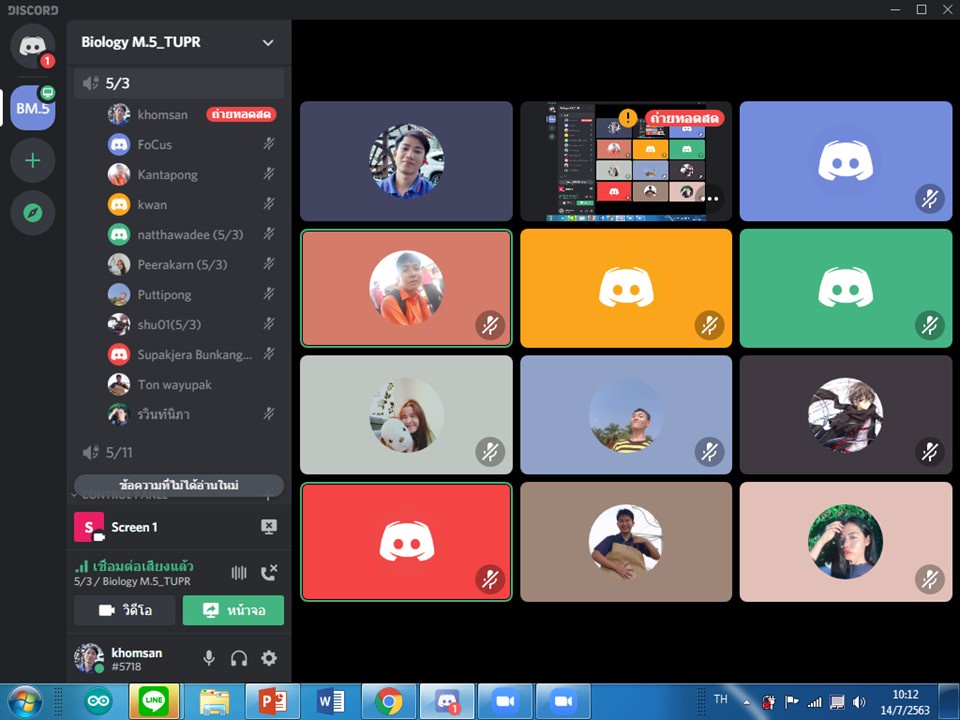
Task: Select FoCus in voice channel list
Action: [192, 144]
